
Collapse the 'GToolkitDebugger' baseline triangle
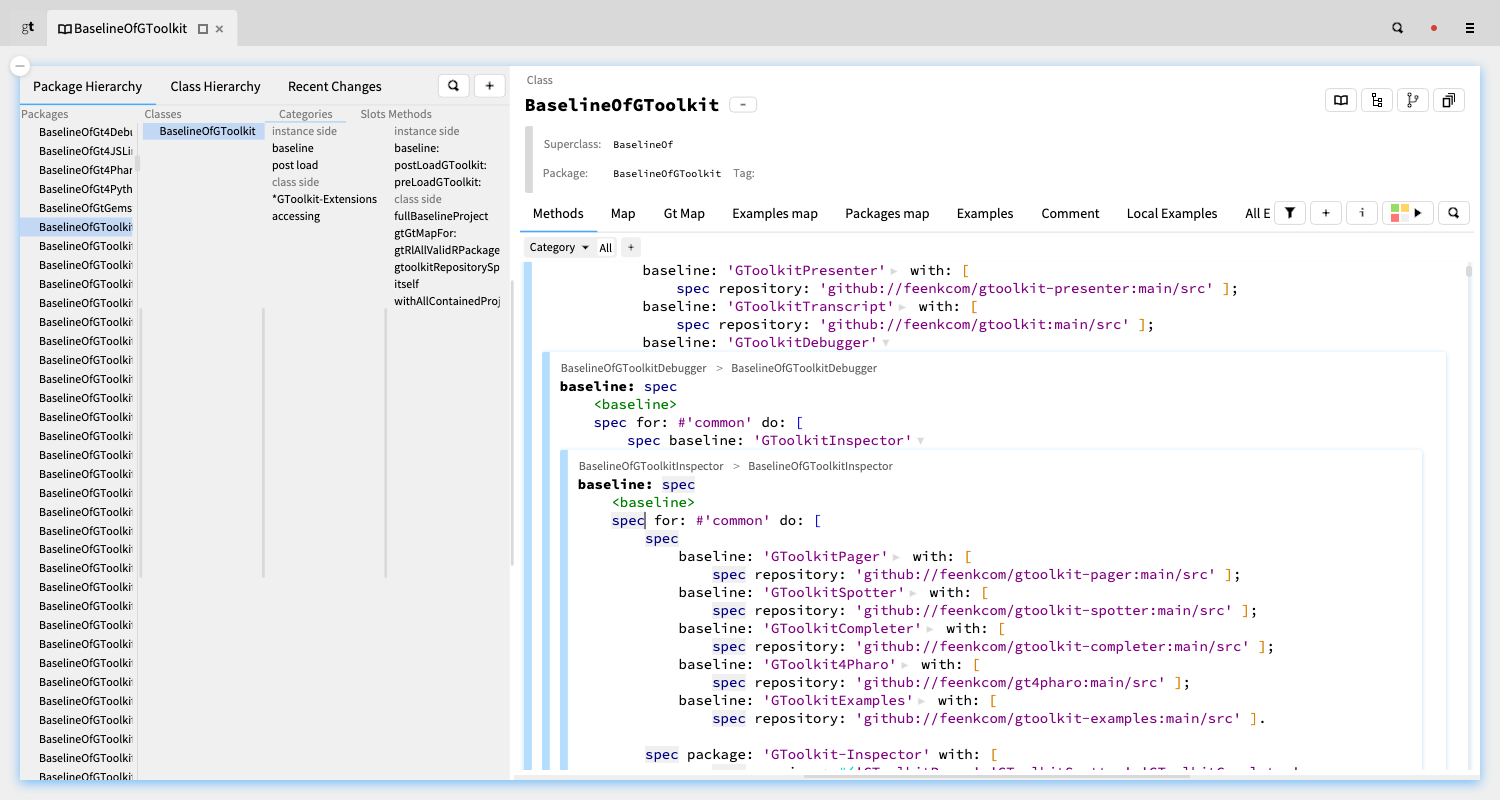[885, 343]
